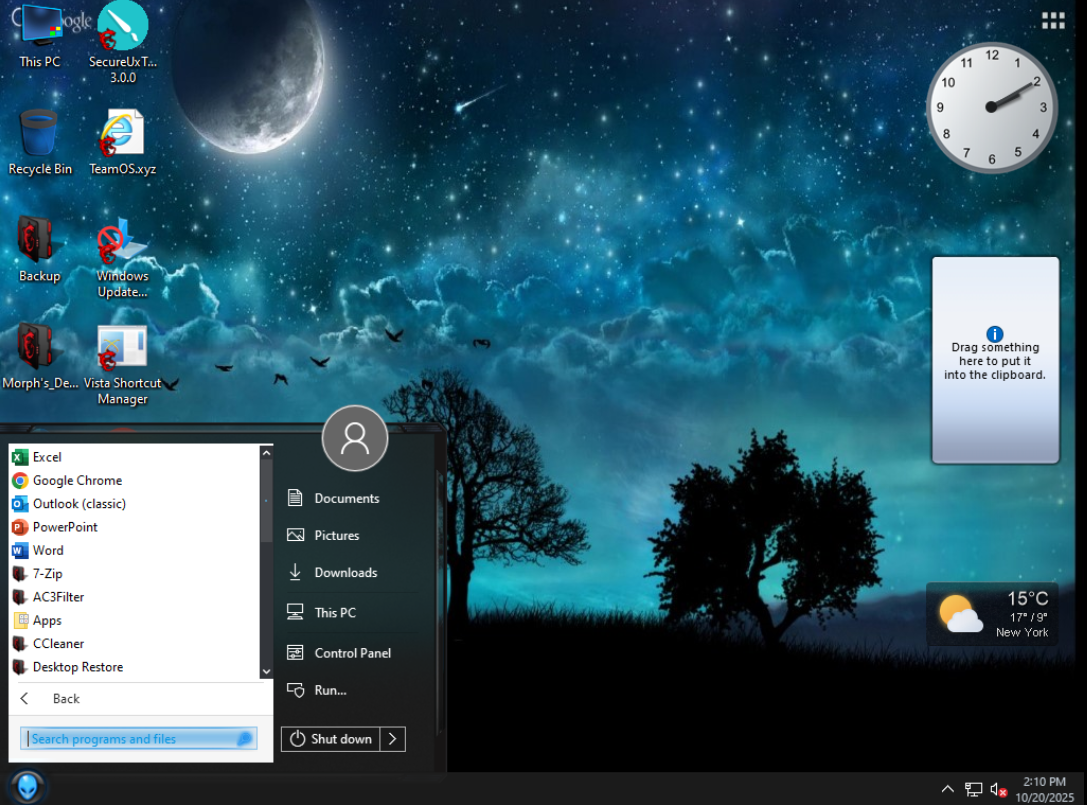
Task: Click the AC3Filter folder icon
Action: (20, 597)
